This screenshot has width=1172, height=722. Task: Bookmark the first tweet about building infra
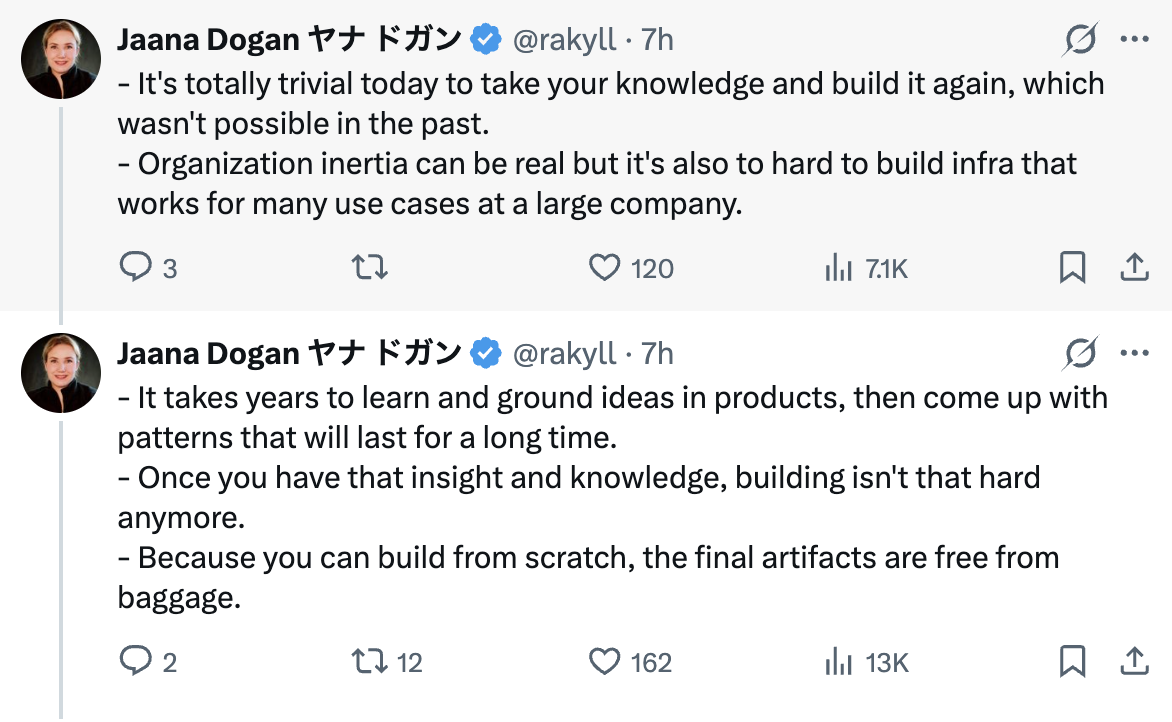[x=1072, y=268]
